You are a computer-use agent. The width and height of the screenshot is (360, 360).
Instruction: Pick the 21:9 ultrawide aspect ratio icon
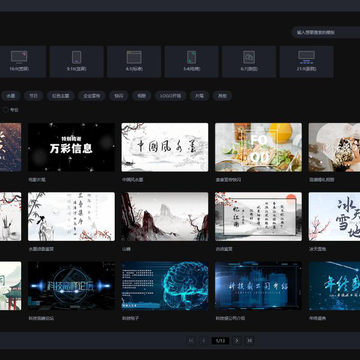306,57
